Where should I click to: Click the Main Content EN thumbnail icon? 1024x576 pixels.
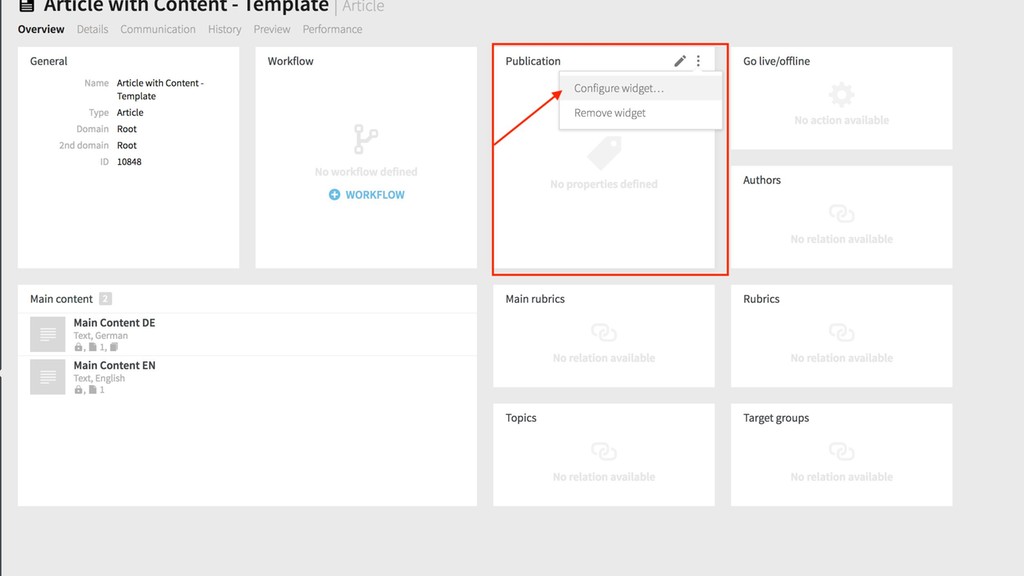click(48, 377)
